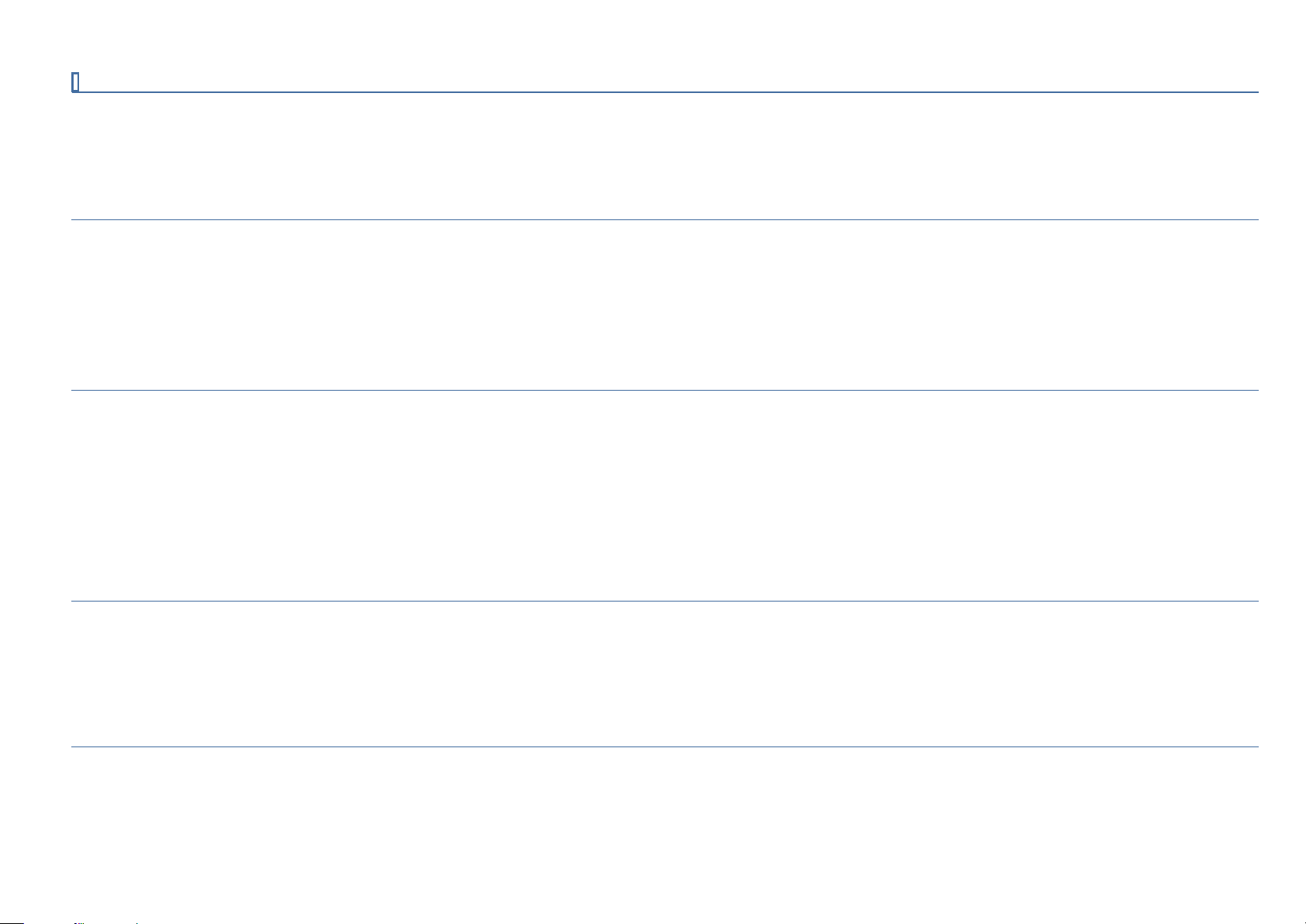Click the black bar at the bottom-left edge
1306x924 pixels.
click(12, 922)
